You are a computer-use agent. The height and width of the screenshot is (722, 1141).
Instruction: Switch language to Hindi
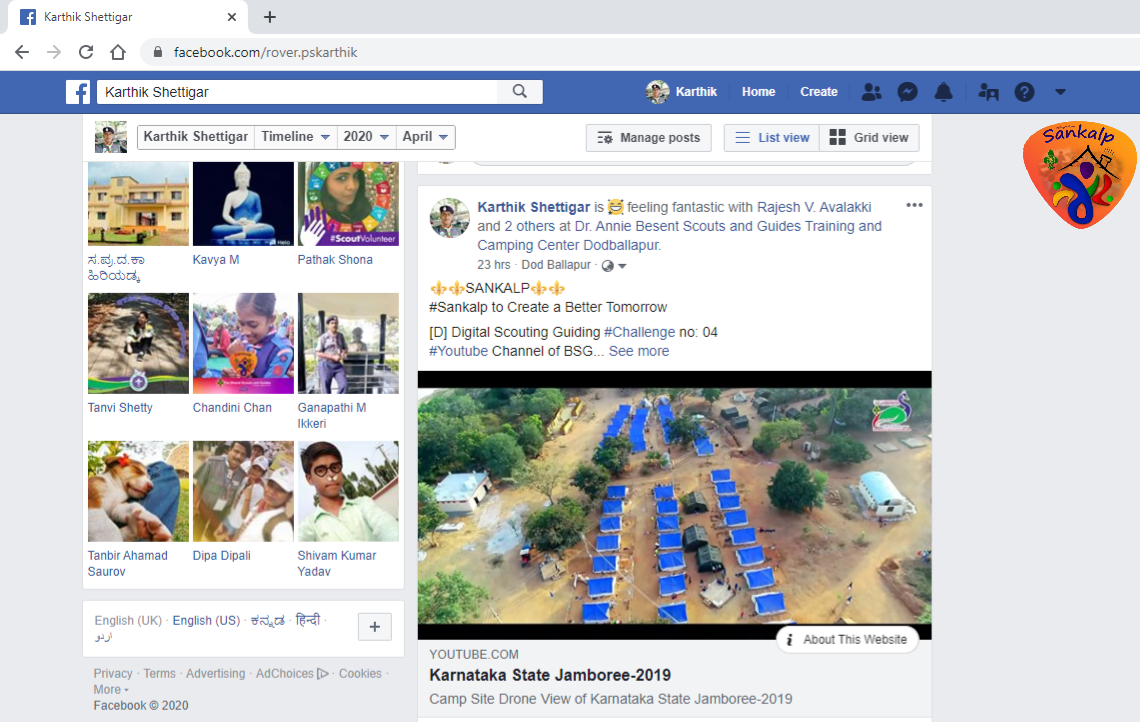point(308,620)
